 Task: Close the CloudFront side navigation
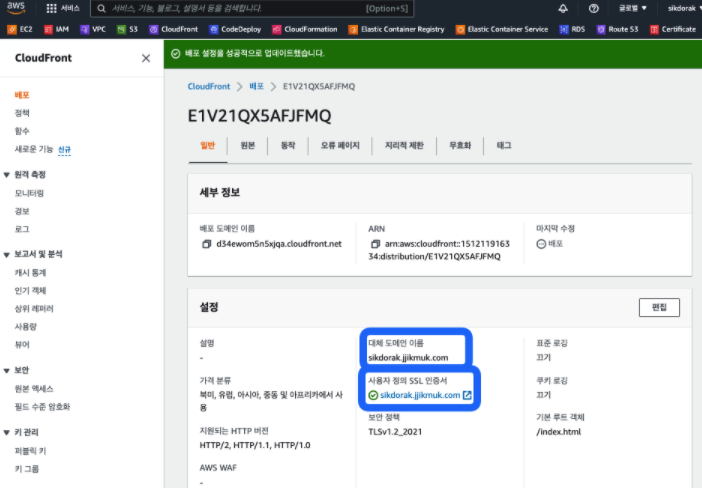pos(146,58)
